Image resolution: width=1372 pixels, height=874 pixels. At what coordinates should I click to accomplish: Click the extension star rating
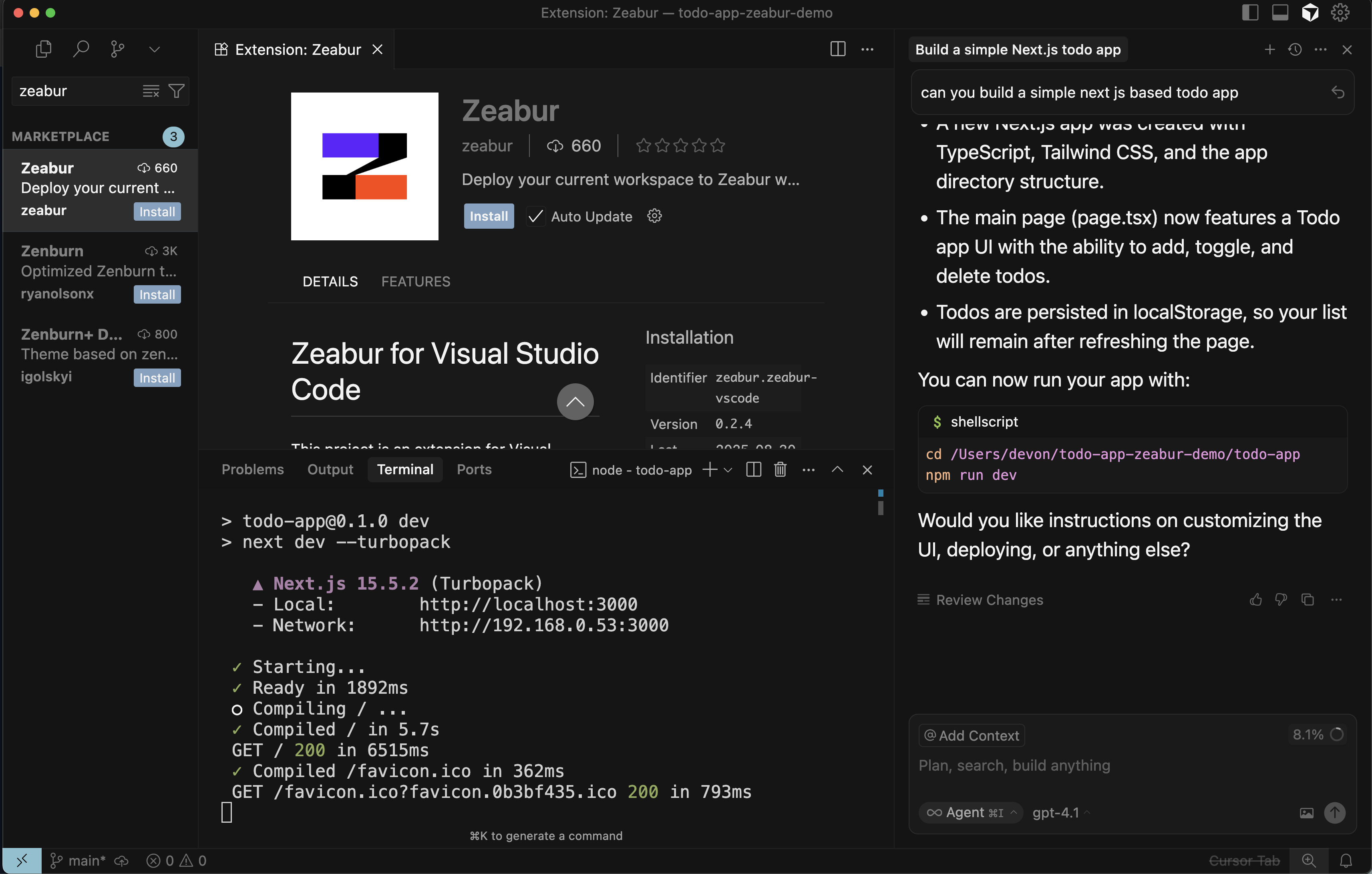pyautogui.click(x=680, y=146)
